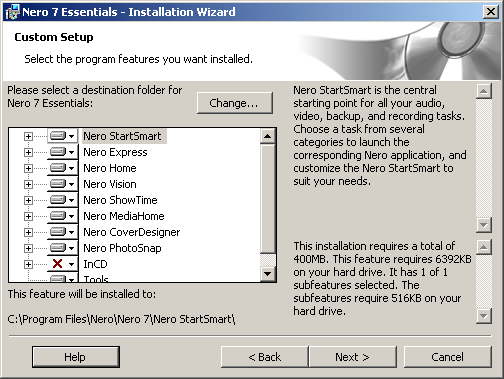
Task: Cancel the installation wizard
Action: pyautogui.click(x=447, y=357)
